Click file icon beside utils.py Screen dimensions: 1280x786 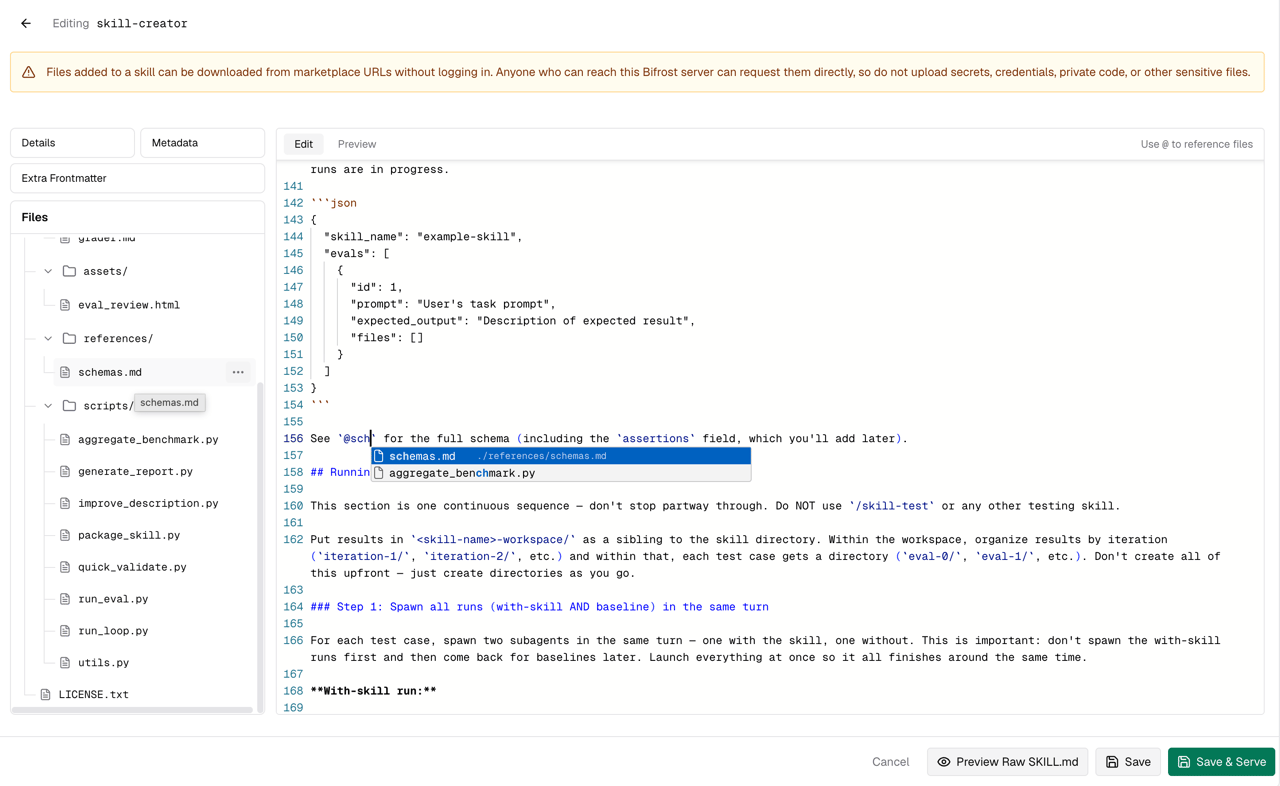(65, 663)
